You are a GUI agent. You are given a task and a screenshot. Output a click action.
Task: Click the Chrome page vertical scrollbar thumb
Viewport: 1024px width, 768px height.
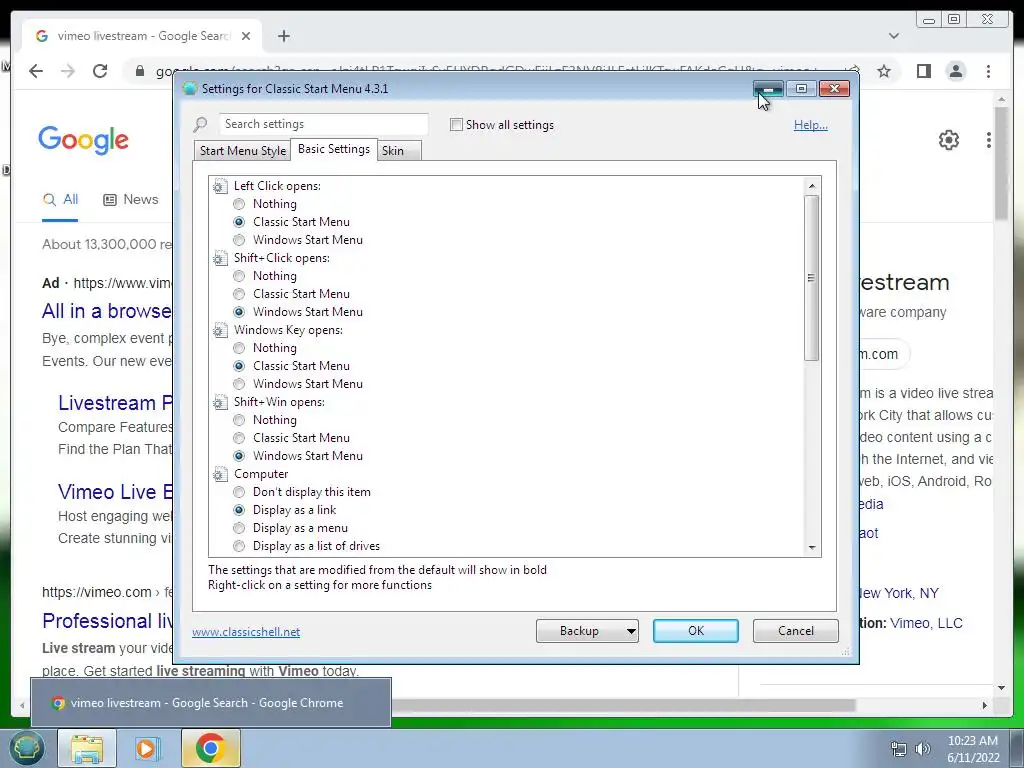[x=1002, y=163]
